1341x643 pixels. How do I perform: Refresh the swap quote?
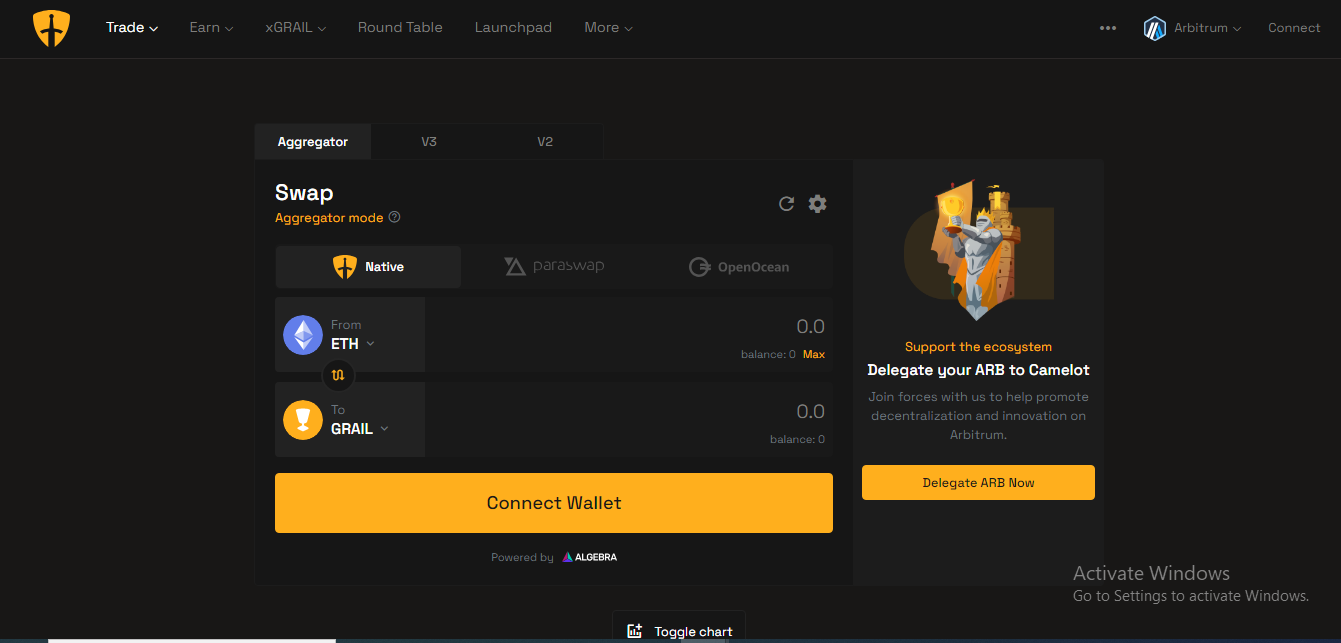pos(786,204)
